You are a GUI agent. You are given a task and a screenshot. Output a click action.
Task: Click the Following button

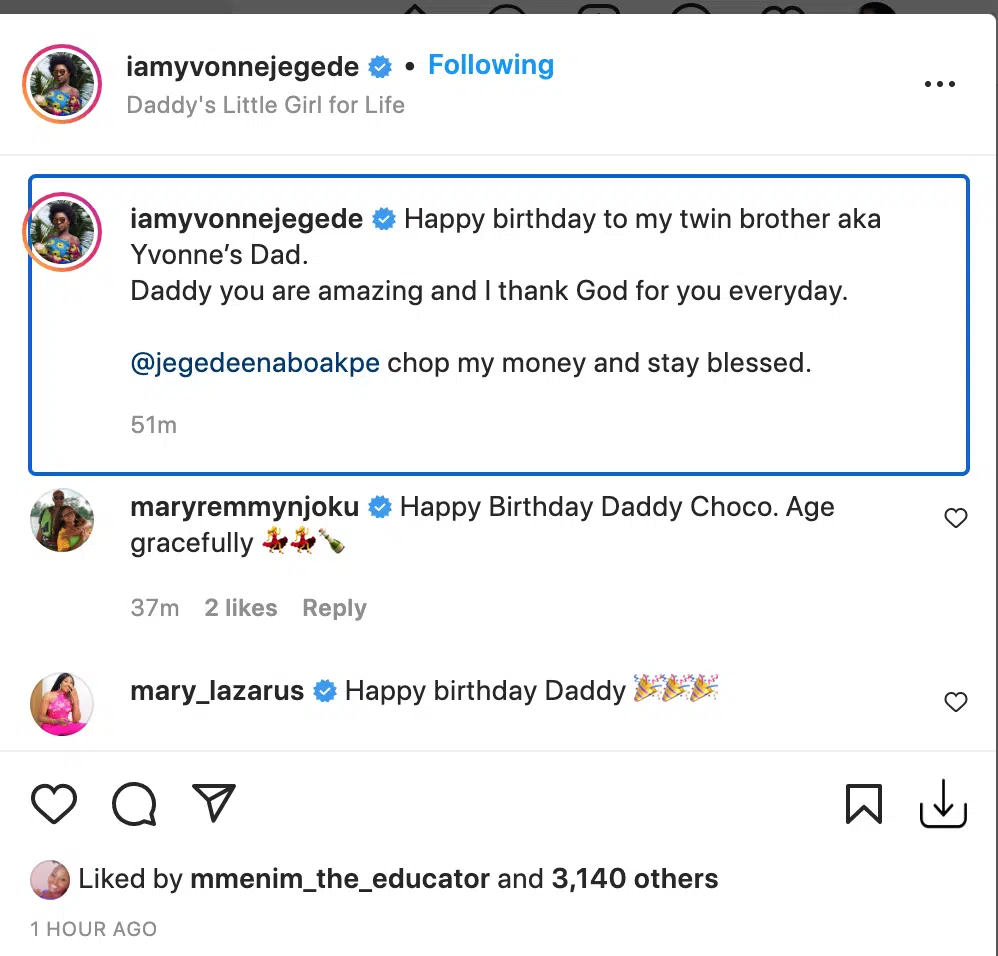tap(491, 66)
